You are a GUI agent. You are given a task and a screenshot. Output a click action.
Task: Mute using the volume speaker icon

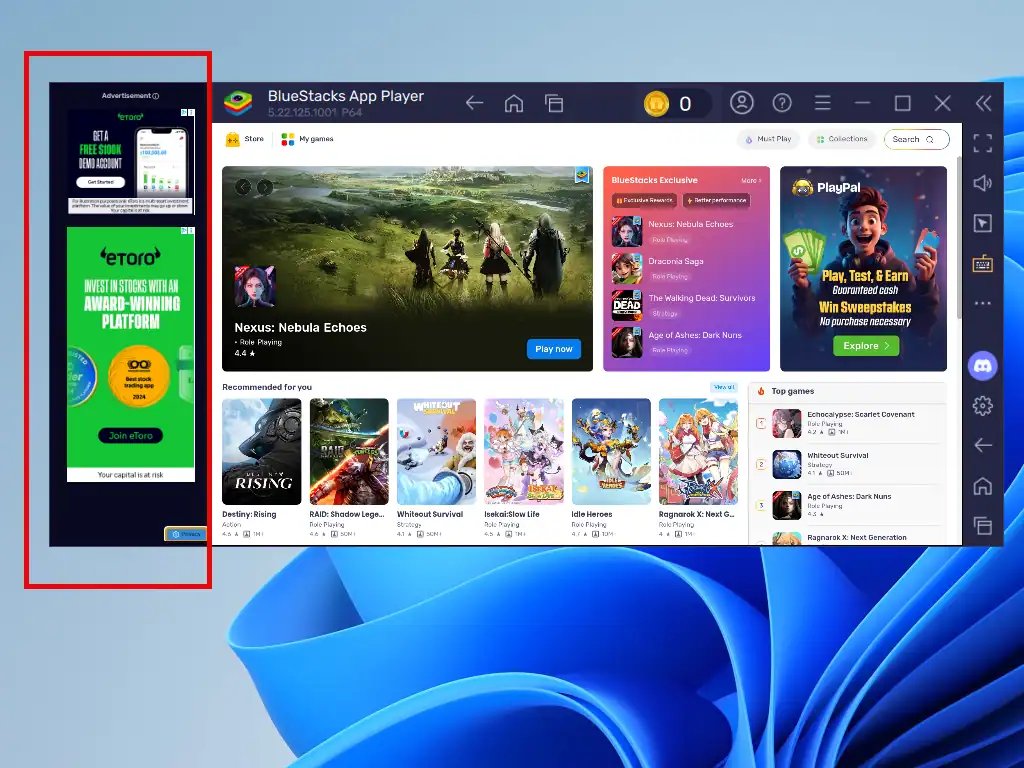click(982, 183)
